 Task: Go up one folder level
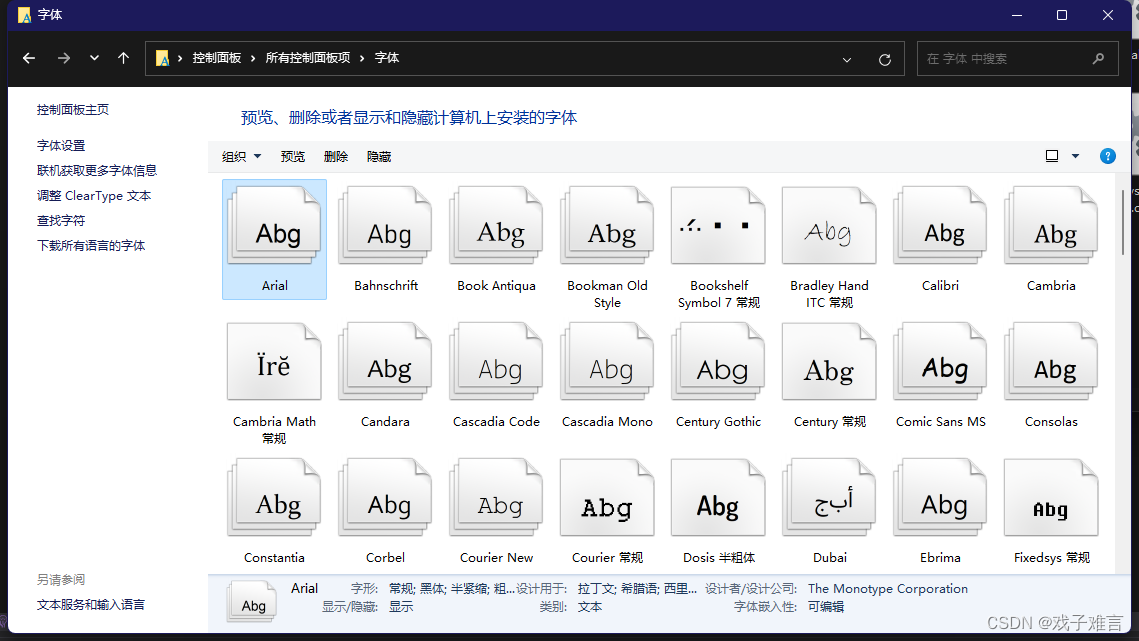click(123, 58)
